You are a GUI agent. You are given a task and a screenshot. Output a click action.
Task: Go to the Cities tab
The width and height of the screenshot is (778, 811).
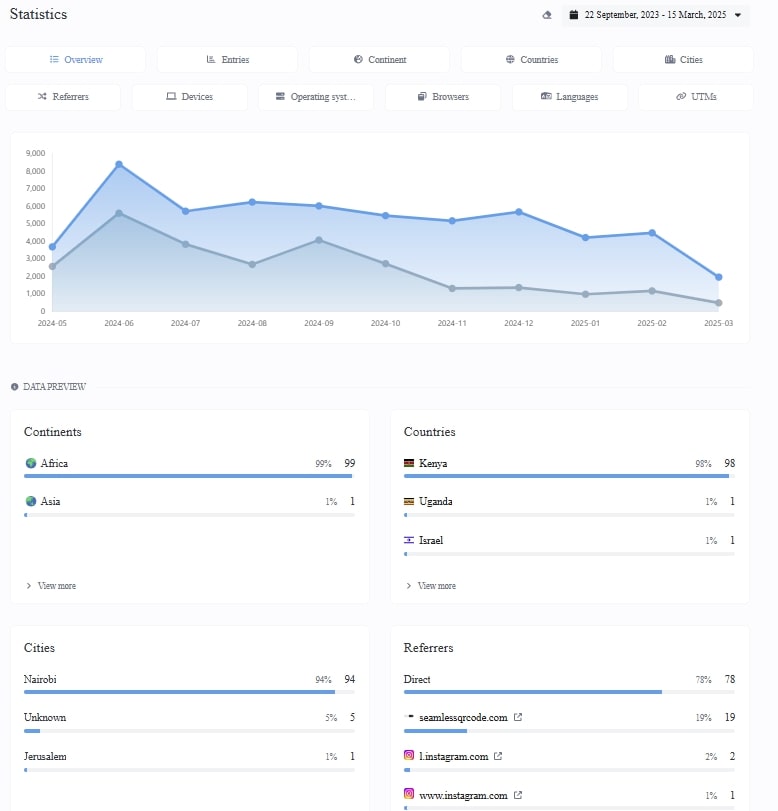tap(683, 60)
